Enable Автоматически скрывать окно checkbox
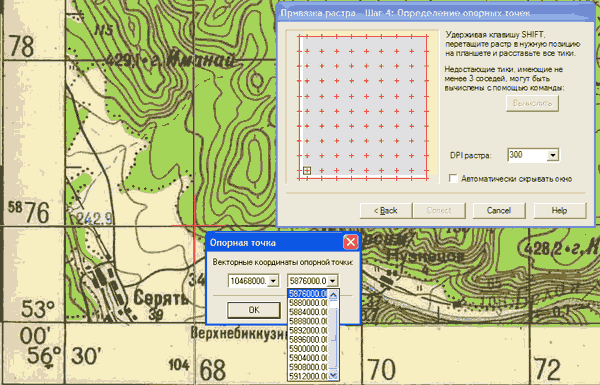The image size is (600, 385). pos(453,179)
